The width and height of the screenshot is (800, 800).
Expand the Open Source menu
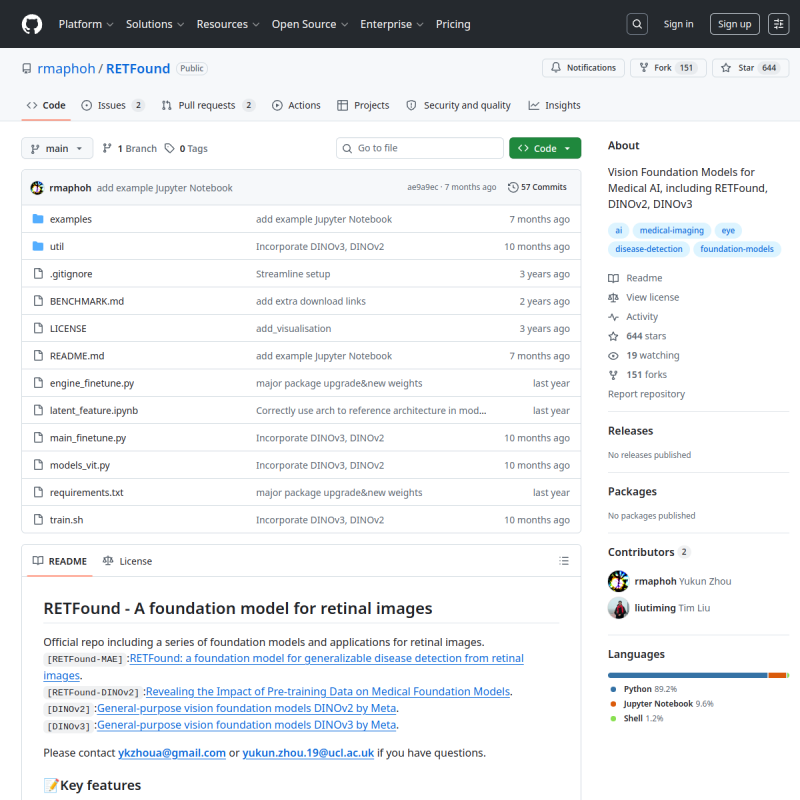point(310,24)
